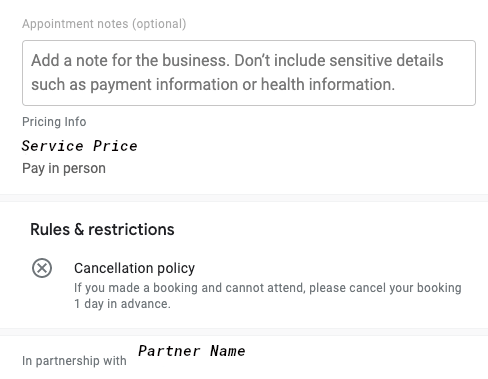Select the 'Service Price' text

pos(79,146)
